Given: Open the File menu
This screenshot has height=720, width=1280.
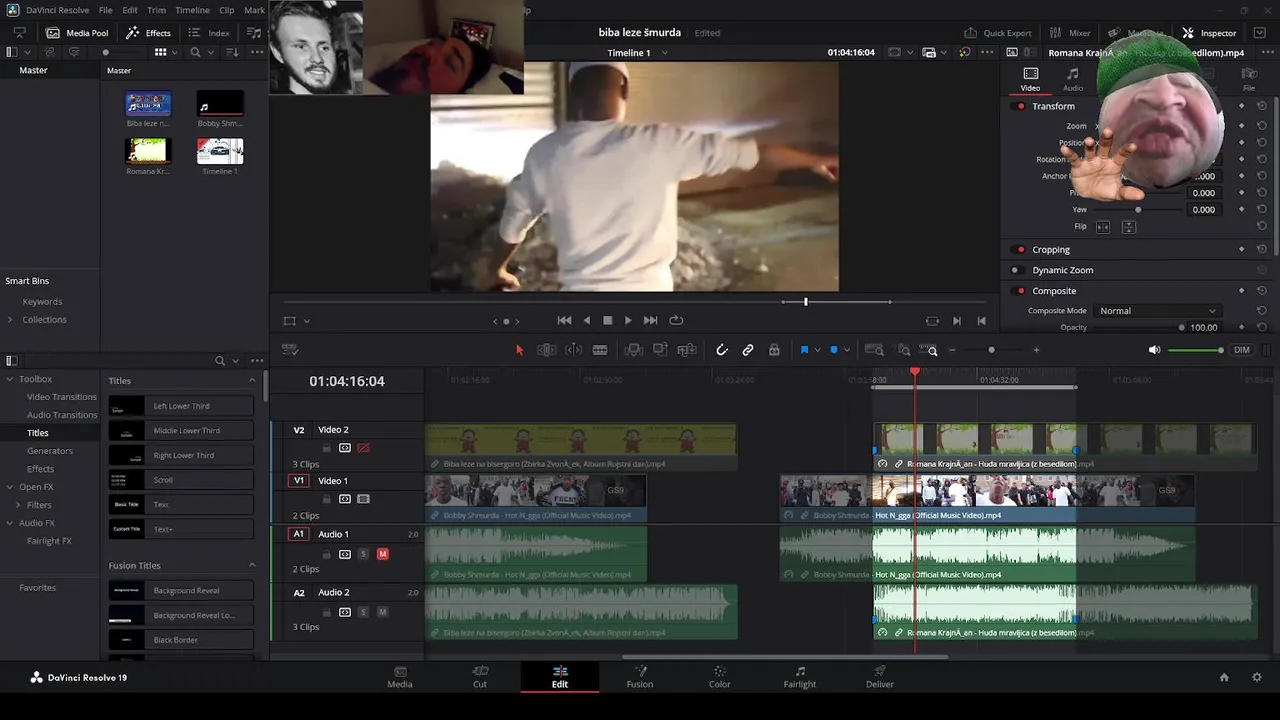Looking at the screenshot, I should click(105, 10).
